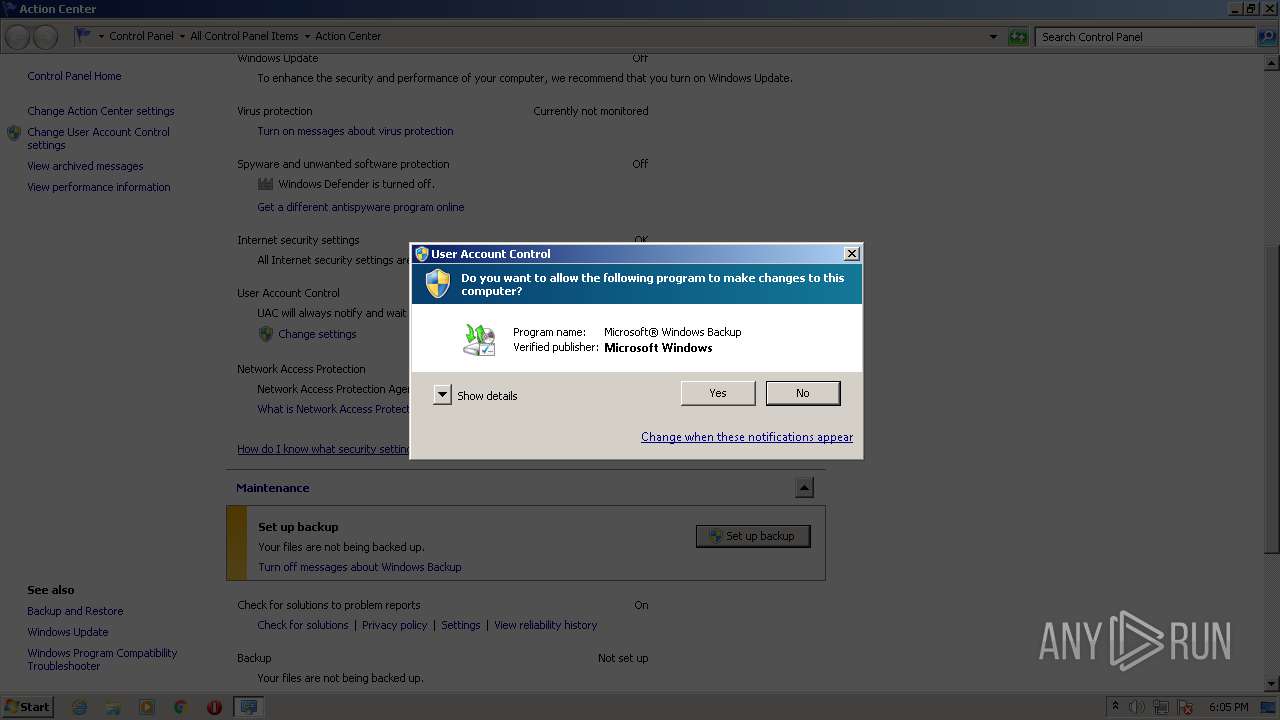Open 'Change when these notifications appear' link
1280x720 pixels.
pyautogui.click(x=747, y=437)
